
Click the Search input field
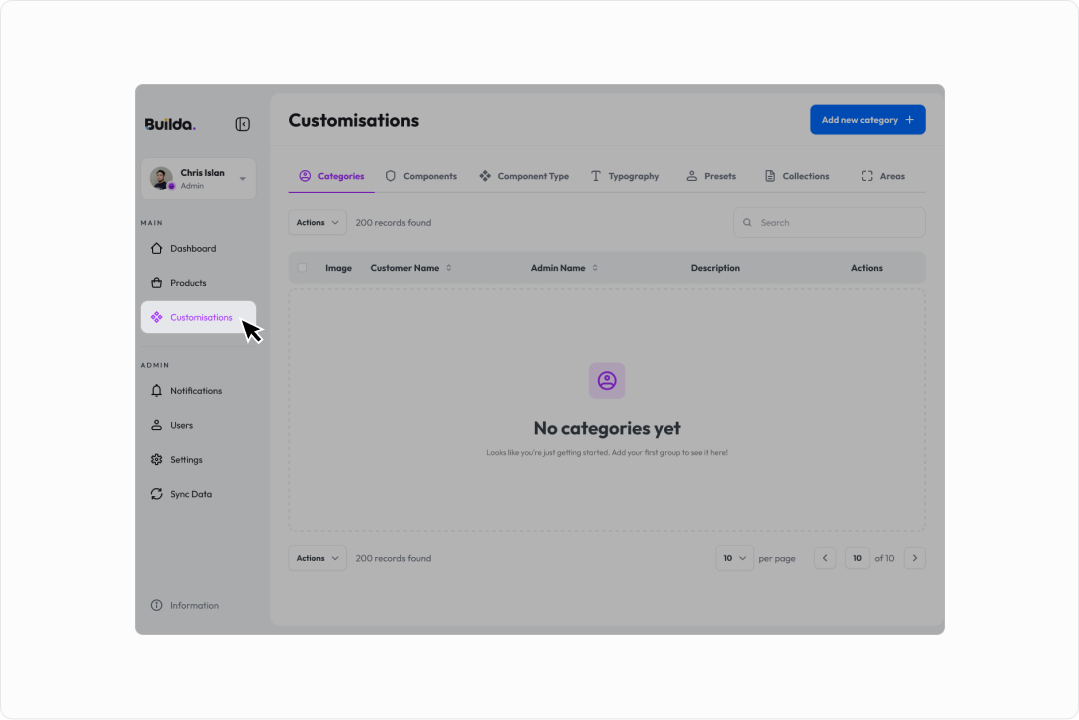(829, 222)
